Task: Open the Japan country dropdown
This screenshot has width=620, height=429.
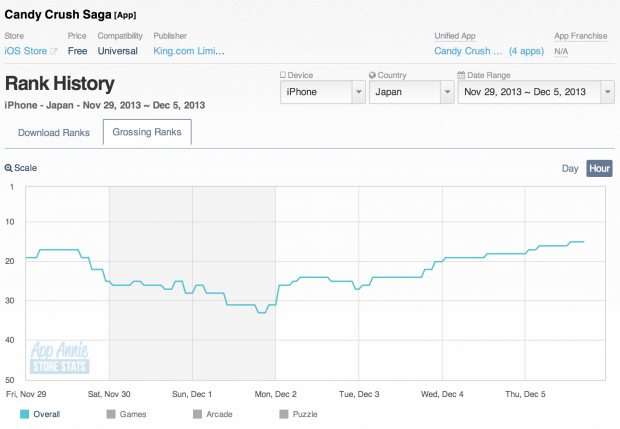Action: pyautogui.click(x=411, y=92)
